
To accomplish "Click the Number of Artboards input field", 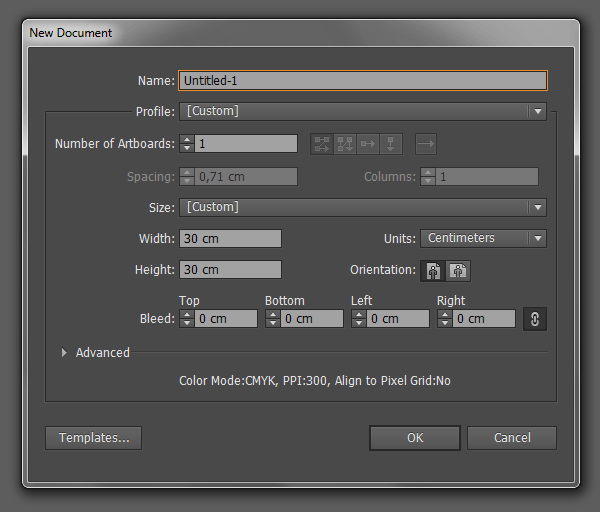I will pos(246,144).
